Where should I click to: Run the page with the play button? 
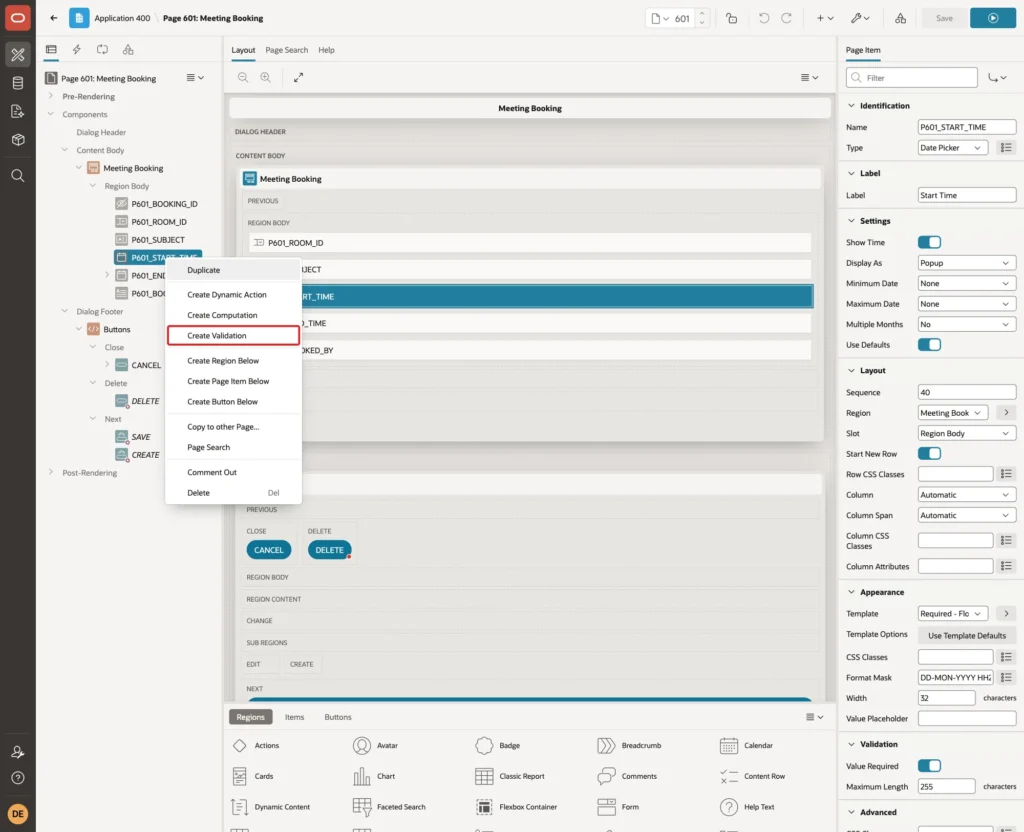[x=993, y=18]
